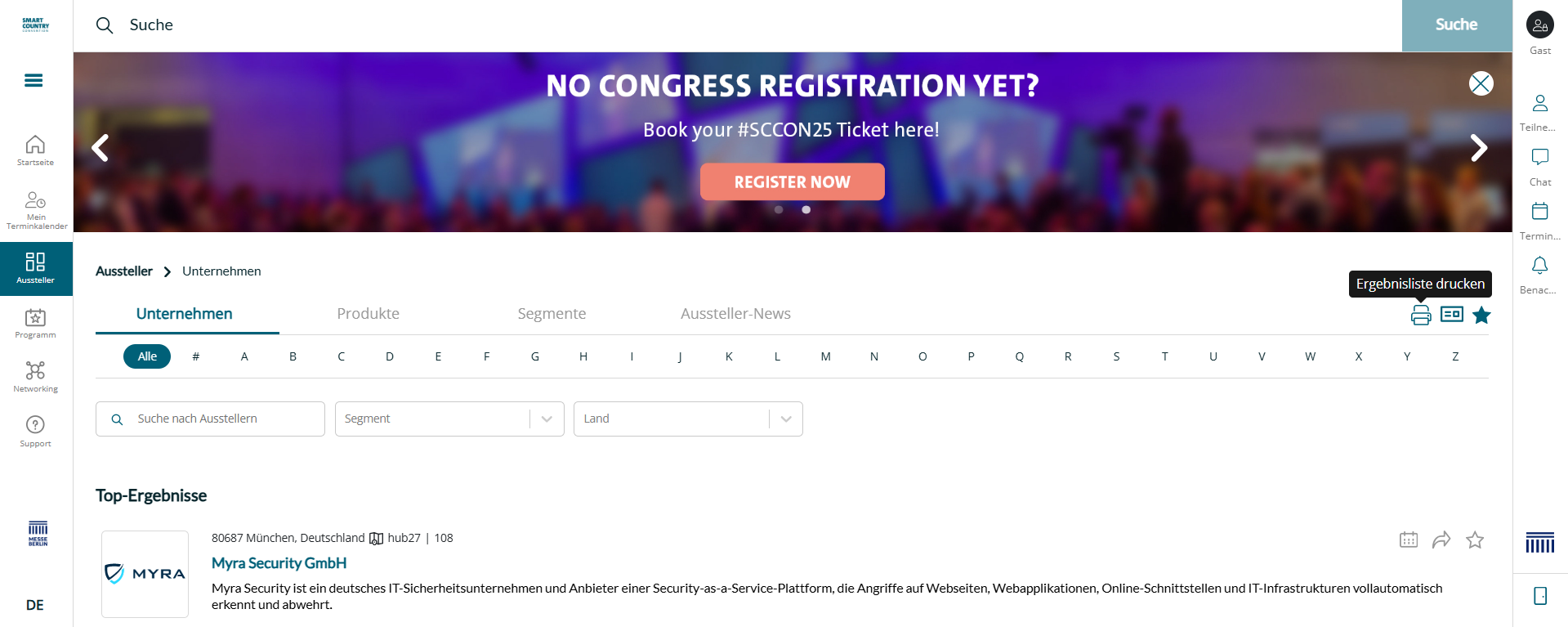Switch to the Aussteller-News tab
This screenshot has height=627, width=1568.
coord(735,314)
